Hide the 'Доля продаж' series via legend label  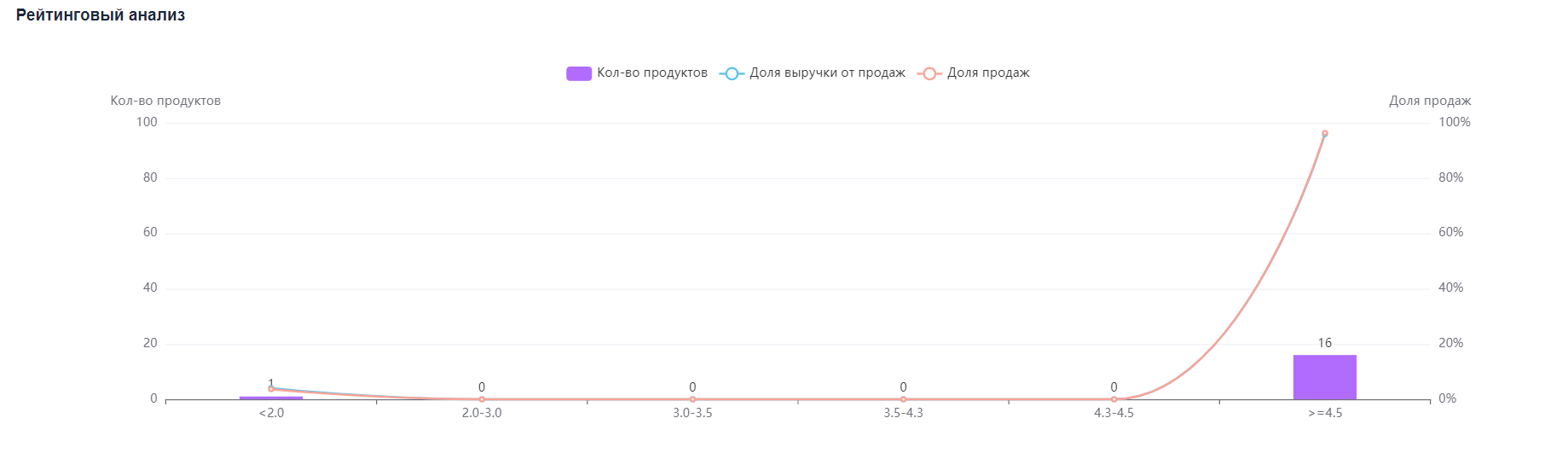pos(988,73)
